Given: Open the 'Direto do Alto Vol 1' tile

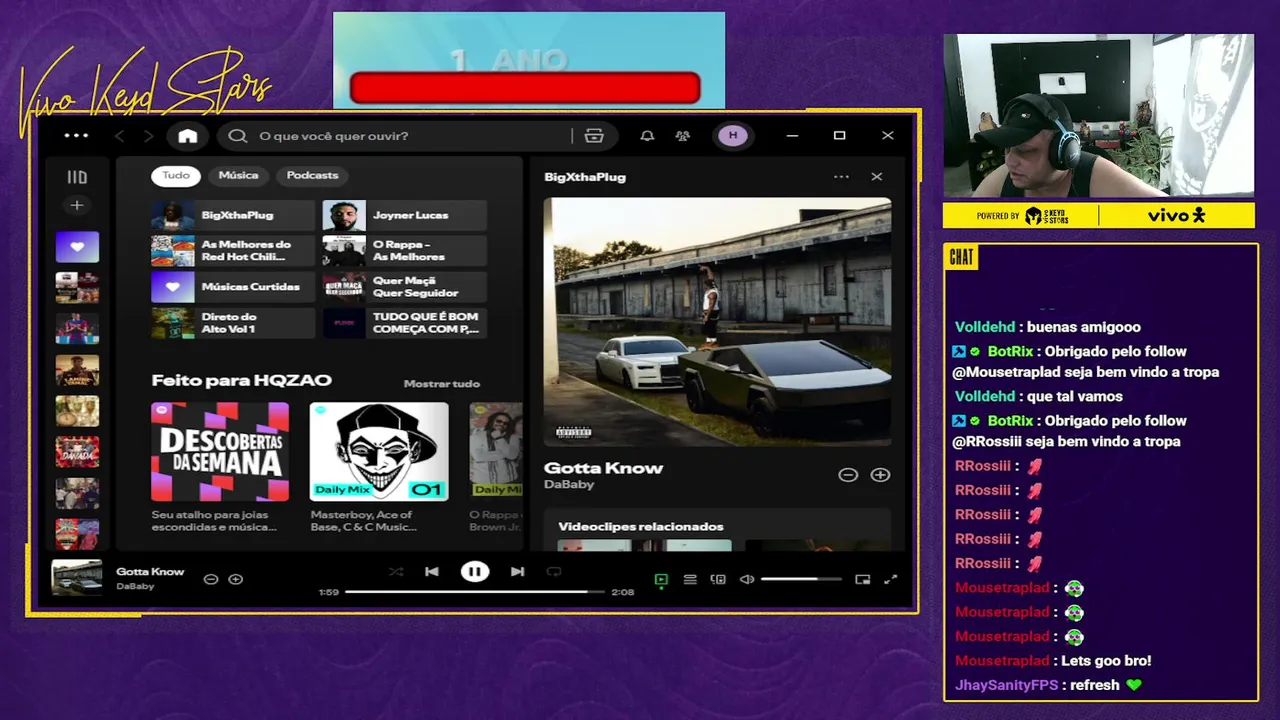Looking at the screenshot, I should point(233,323).
